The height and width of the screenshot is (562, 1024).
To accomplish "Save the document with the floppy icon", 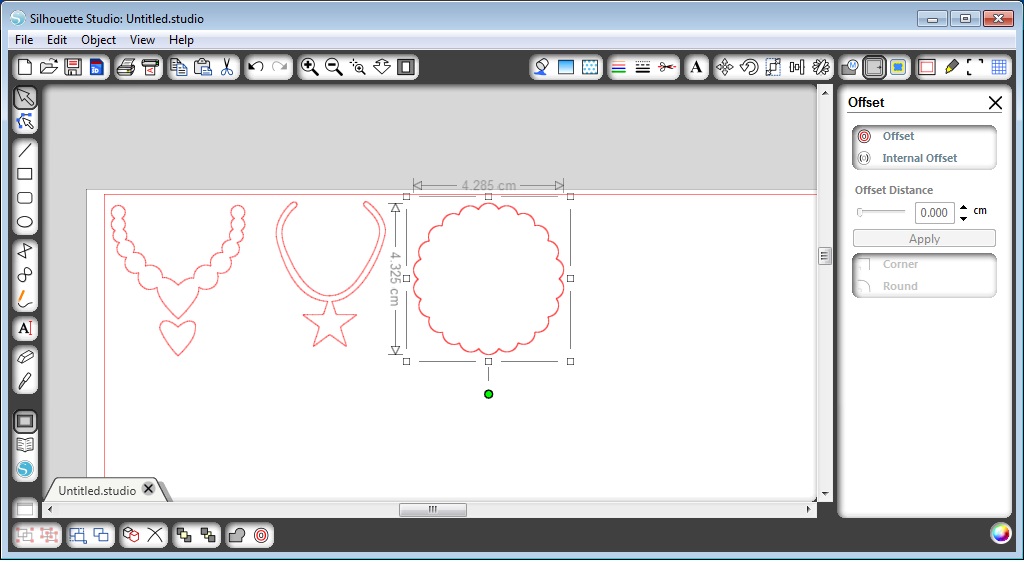I will click(x=73, y=67).
